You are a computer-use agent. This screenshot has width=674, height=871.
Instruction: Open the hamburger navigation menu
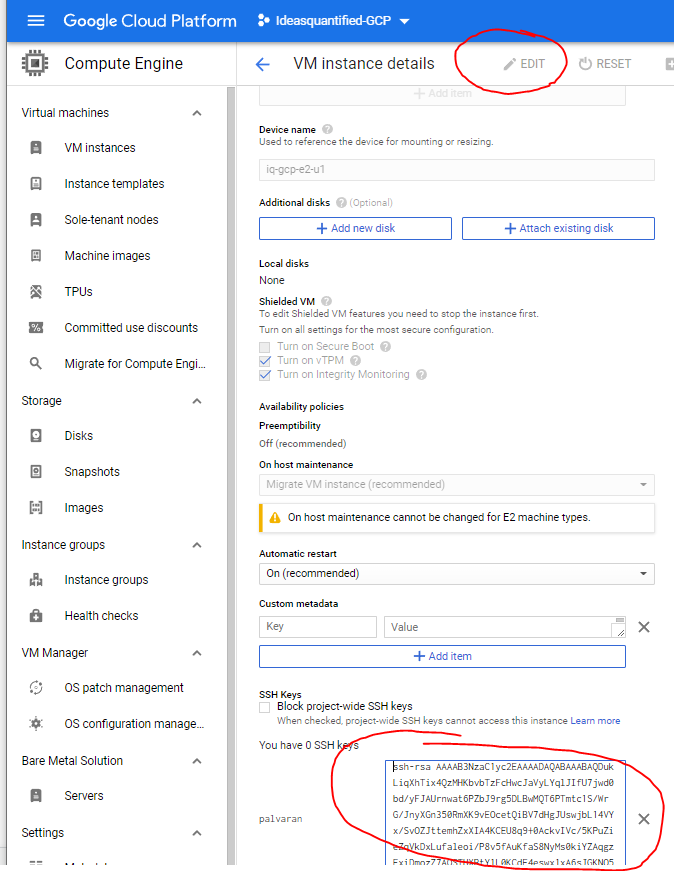[36, 21]
